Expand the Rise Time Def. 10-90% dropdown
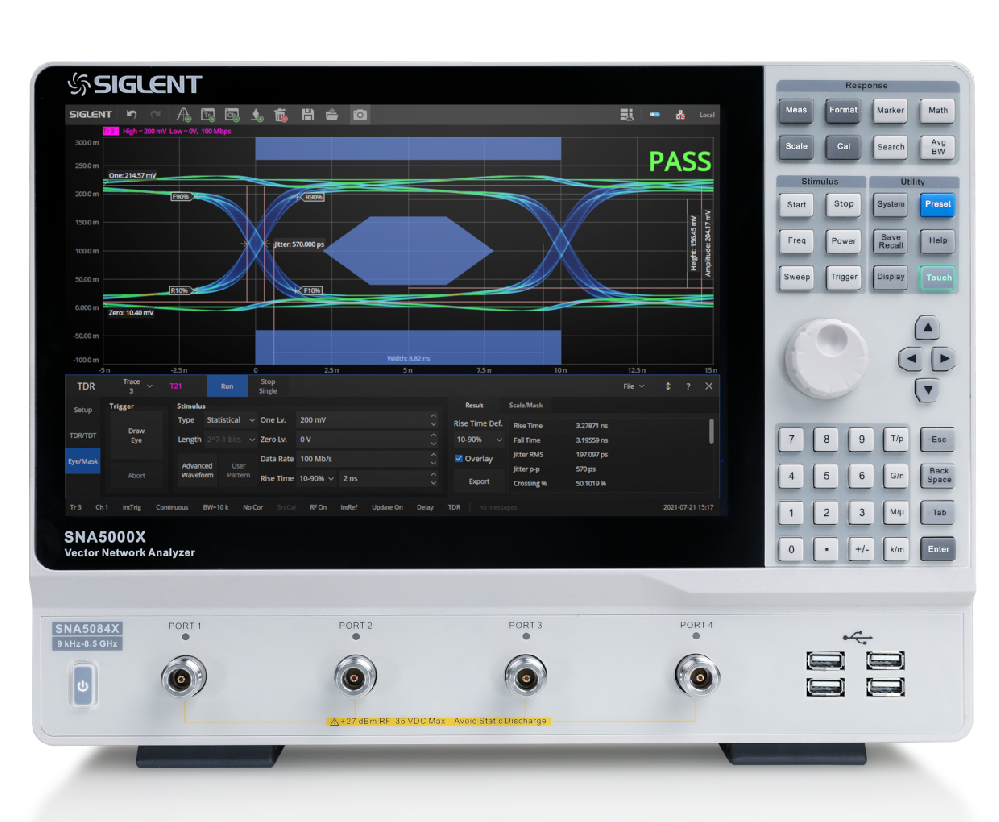The height and width of the screenshot is (822, 999). pyautogui.click(x=479, y=440)
